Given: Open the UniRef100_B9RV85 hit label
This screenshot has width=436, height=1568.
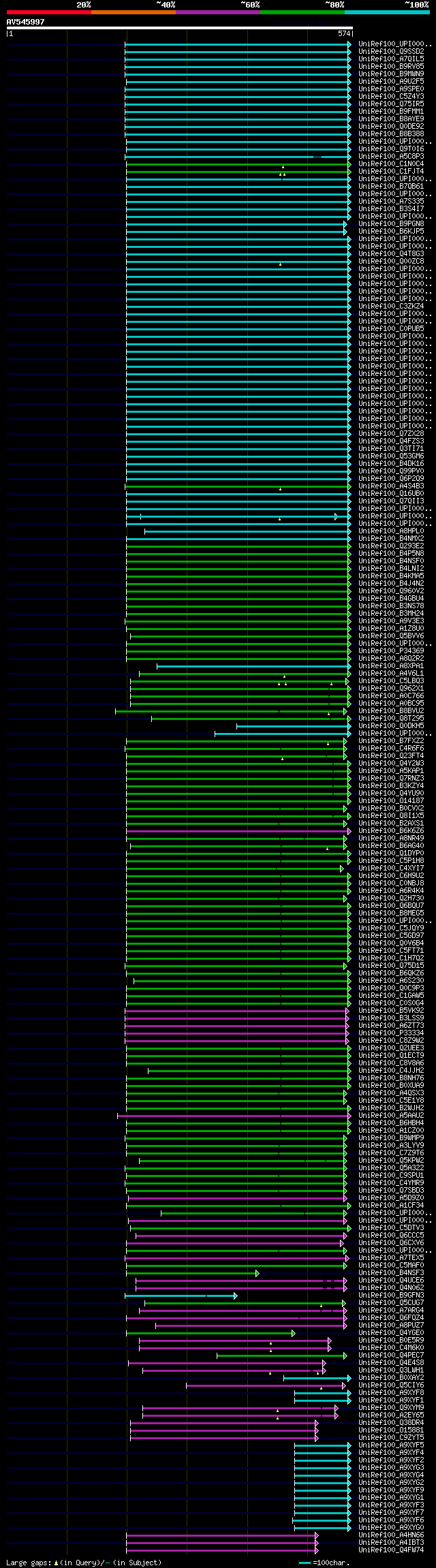Looking at the screenshot, I should tap(391, 66).
